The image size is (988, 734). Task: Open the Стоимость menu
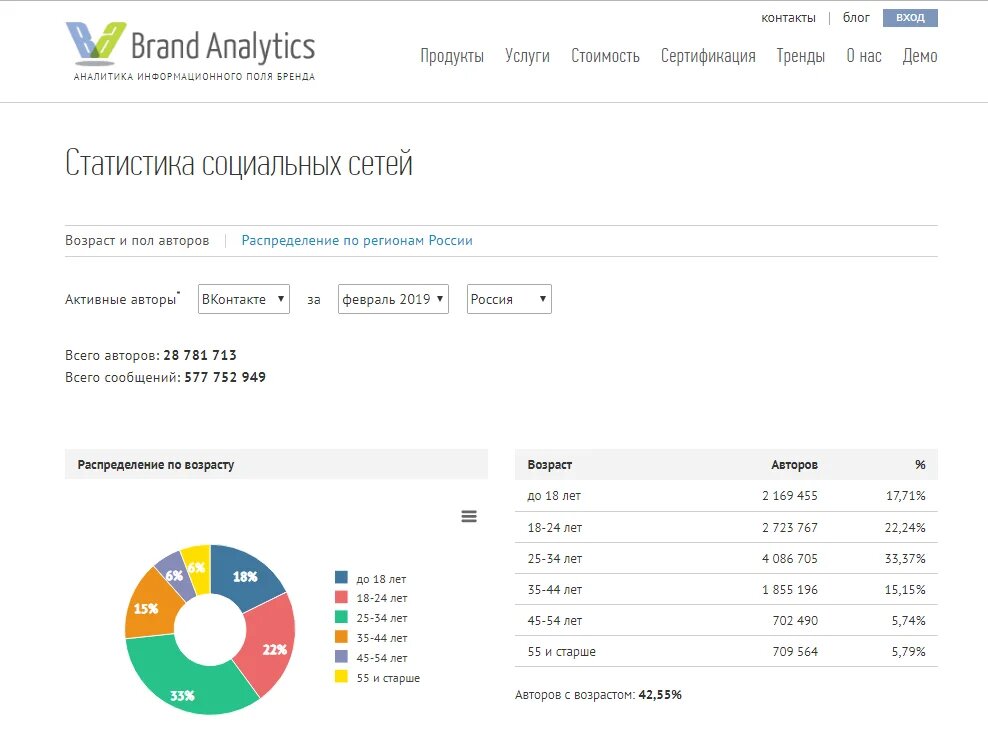(x=605, y=57)
